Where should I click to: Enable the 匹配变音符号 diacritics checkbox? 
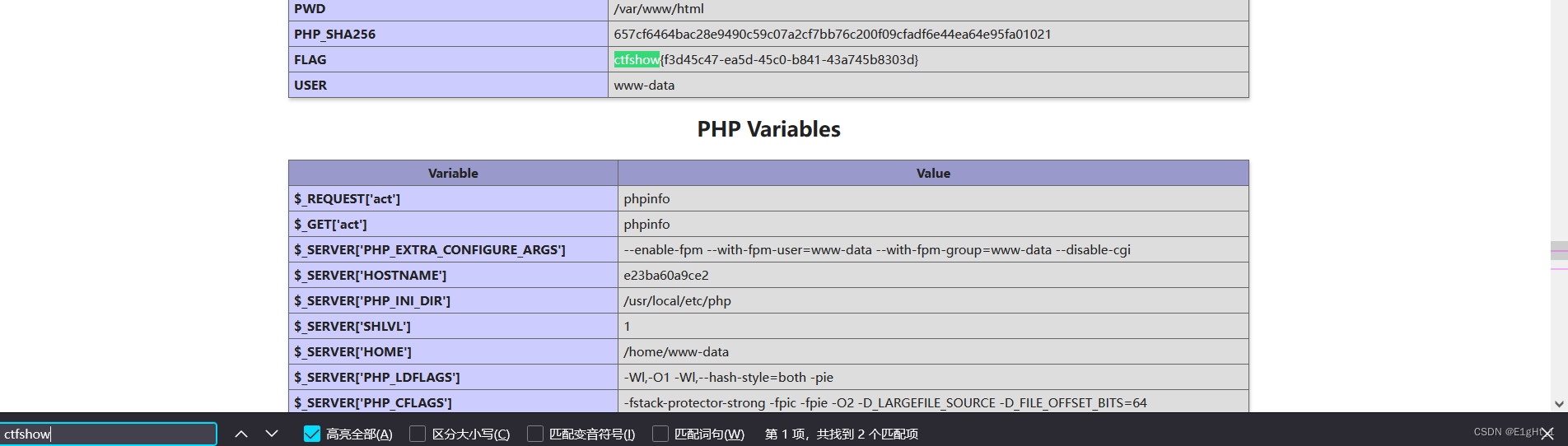tap(535, 434)
